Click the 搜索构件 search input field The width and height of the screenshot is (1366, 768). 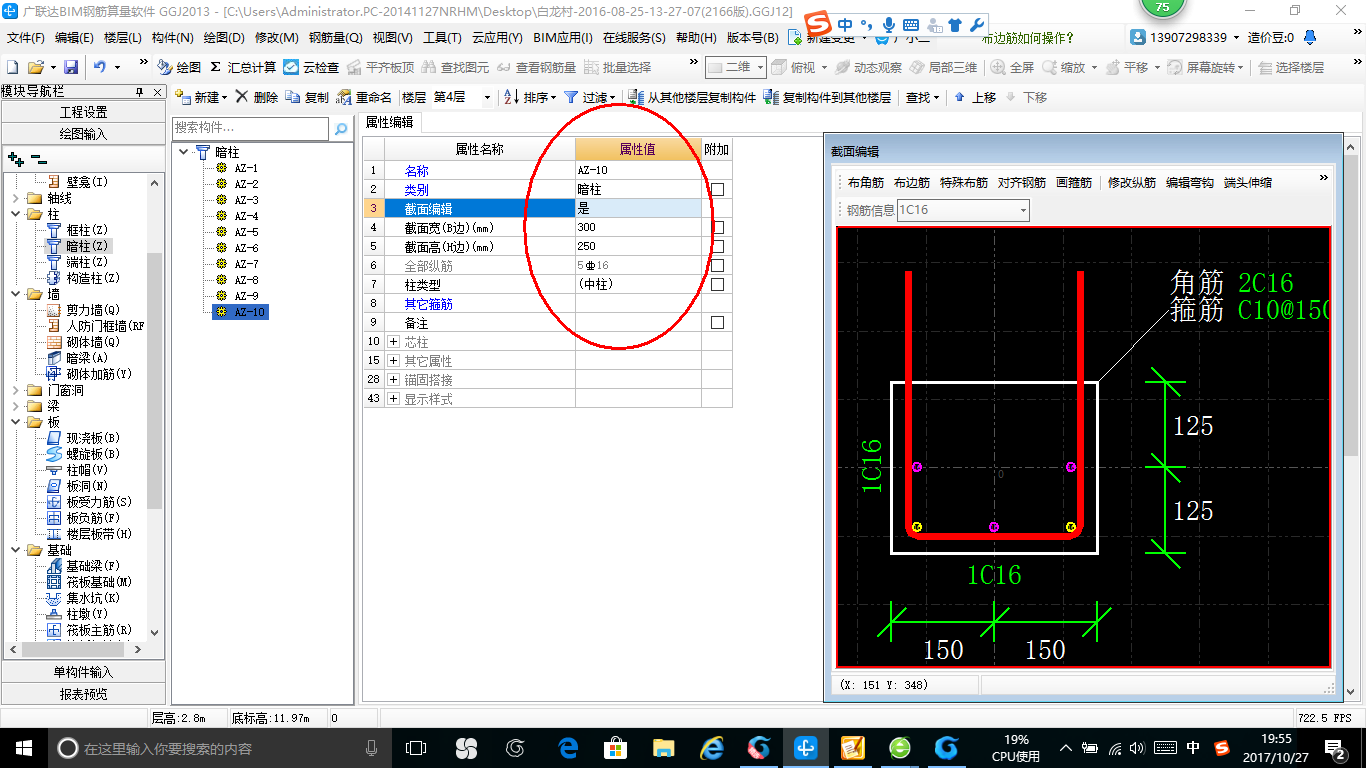tap(250, 128)
